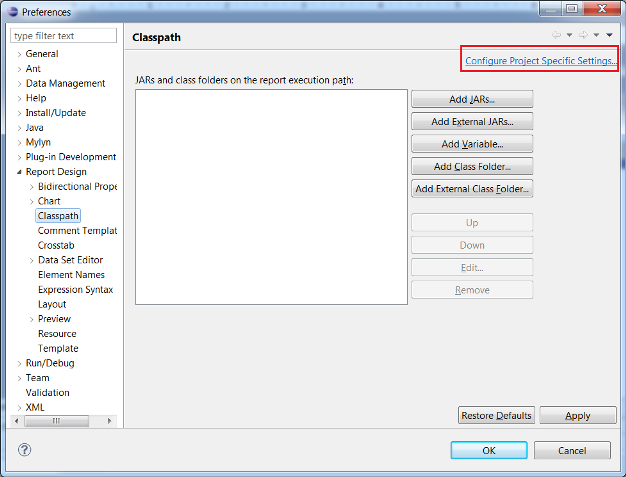The width and height of the screenshot is (626, 477).
Task: Select the Layout preference page
Action: [x=52, y=304]
